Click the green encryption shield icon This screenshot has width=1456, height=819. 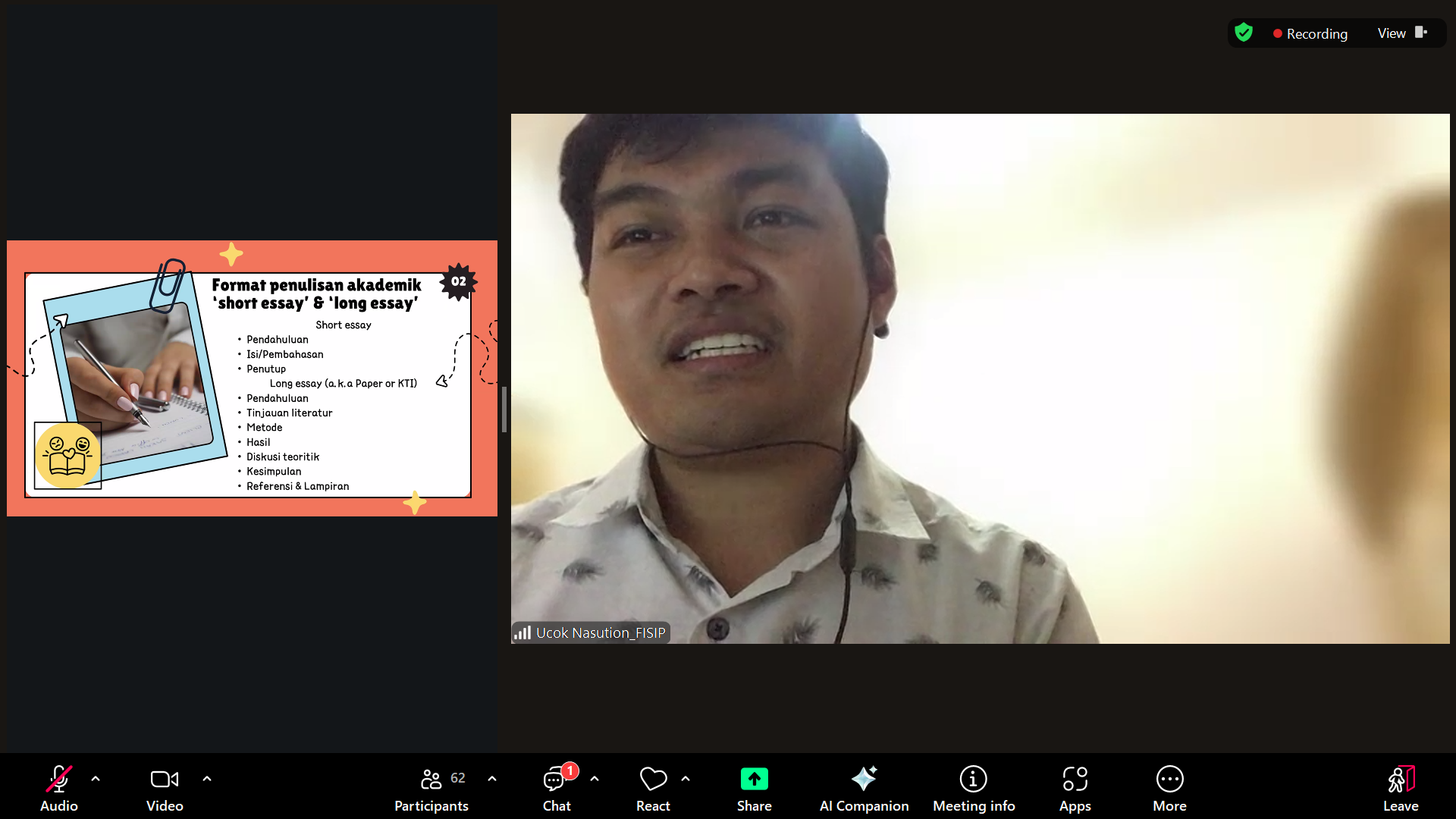(x=1244, y=33)
